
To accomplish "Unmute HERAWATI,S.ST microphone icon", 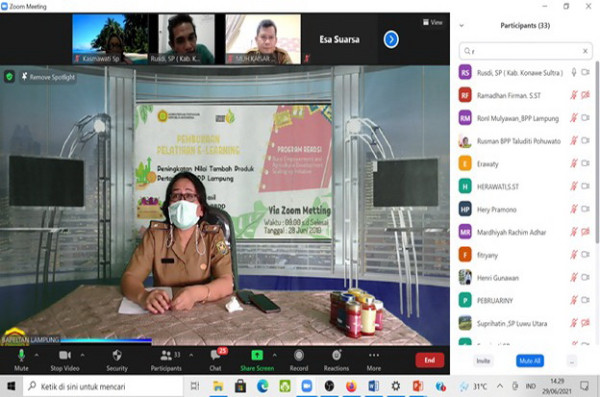I will click(574, 186).
